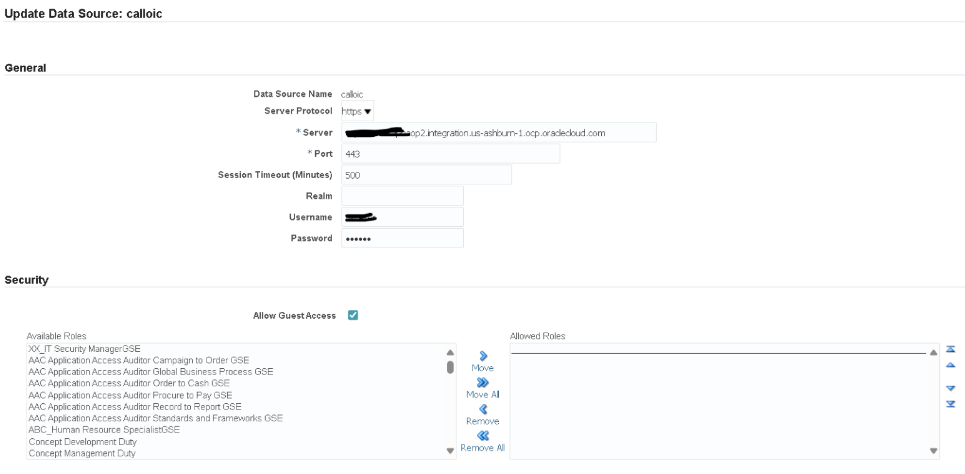Click the Remove All double-left-arrow icon

[483, 435]
